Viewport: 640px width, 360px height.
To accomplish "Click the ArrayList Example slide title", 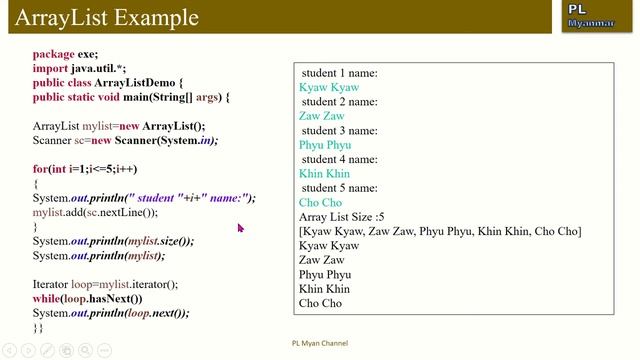I will 107,18.
